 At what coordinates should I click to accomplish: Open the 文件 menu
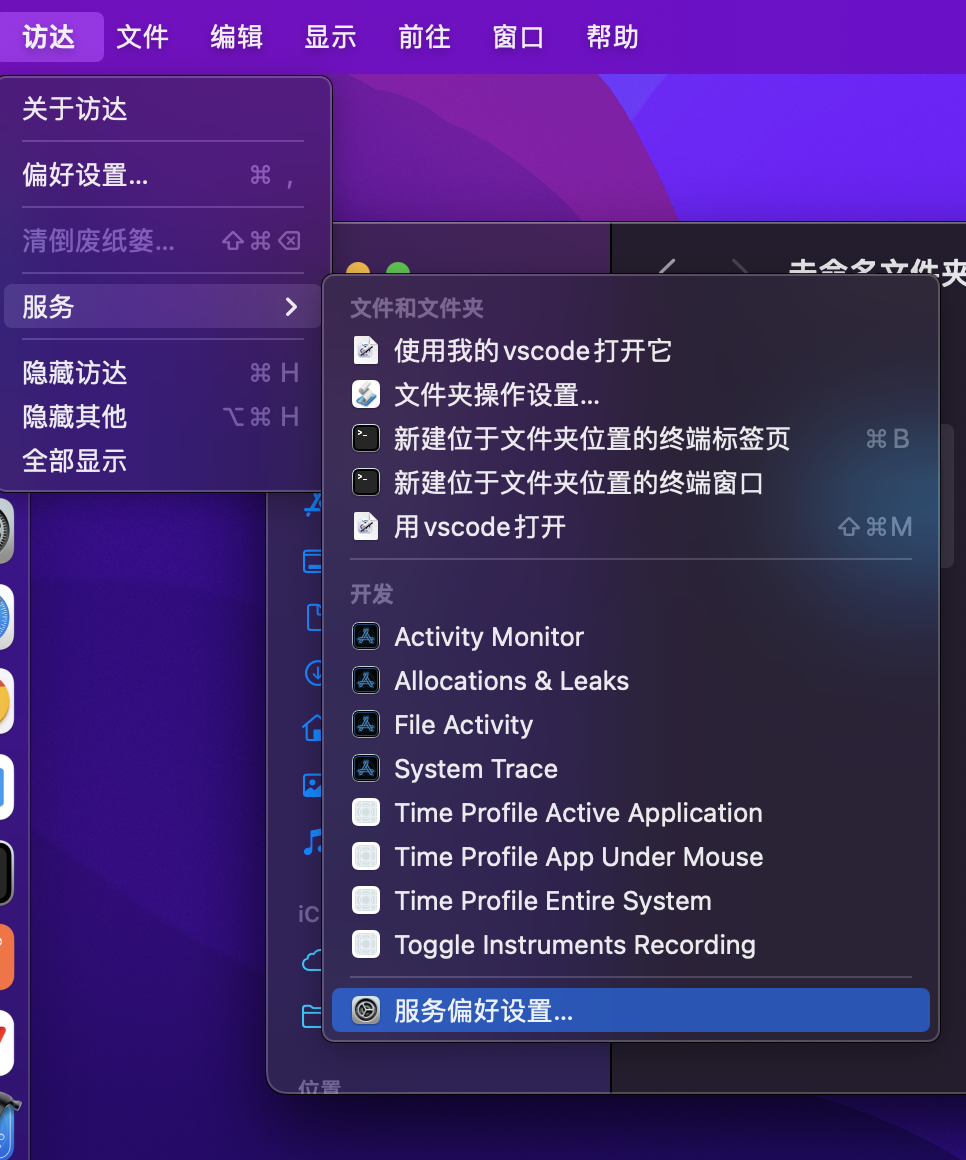point(142,36)
